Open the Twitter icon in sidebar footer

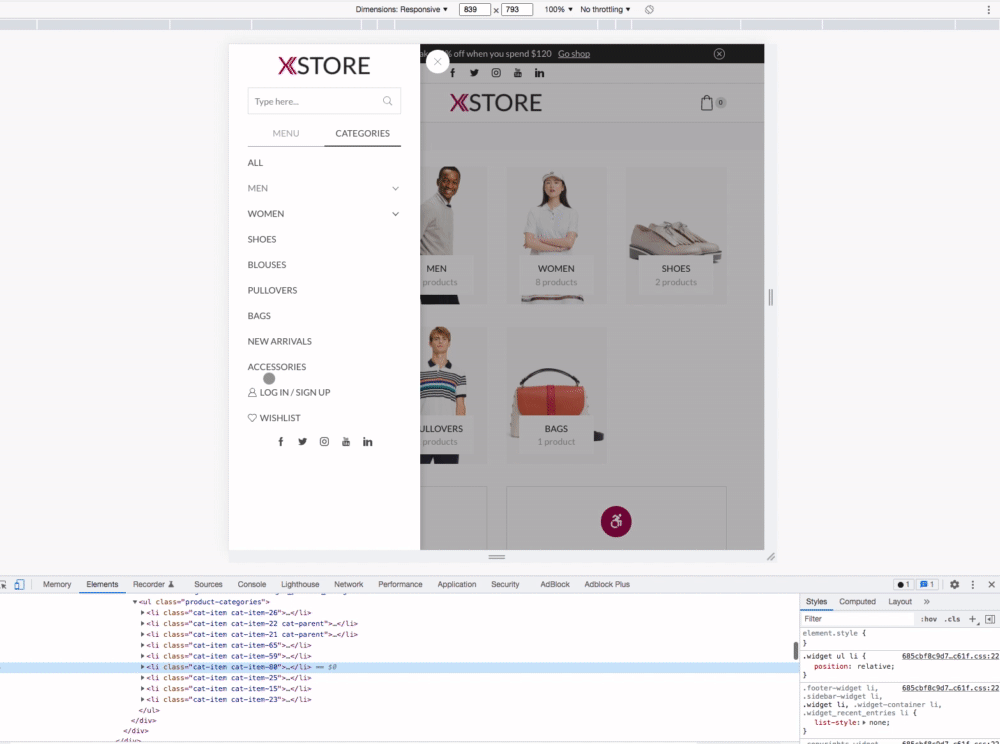[x=302, y=442]
